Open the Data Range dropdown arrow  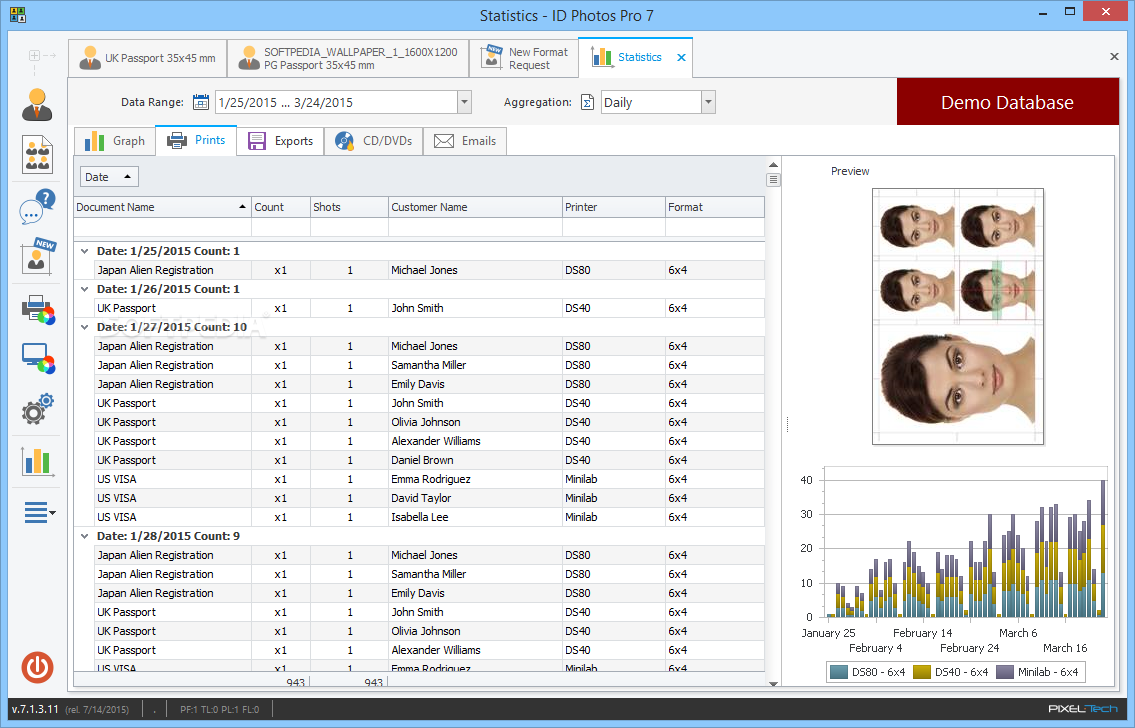click(x=464, y=102)
